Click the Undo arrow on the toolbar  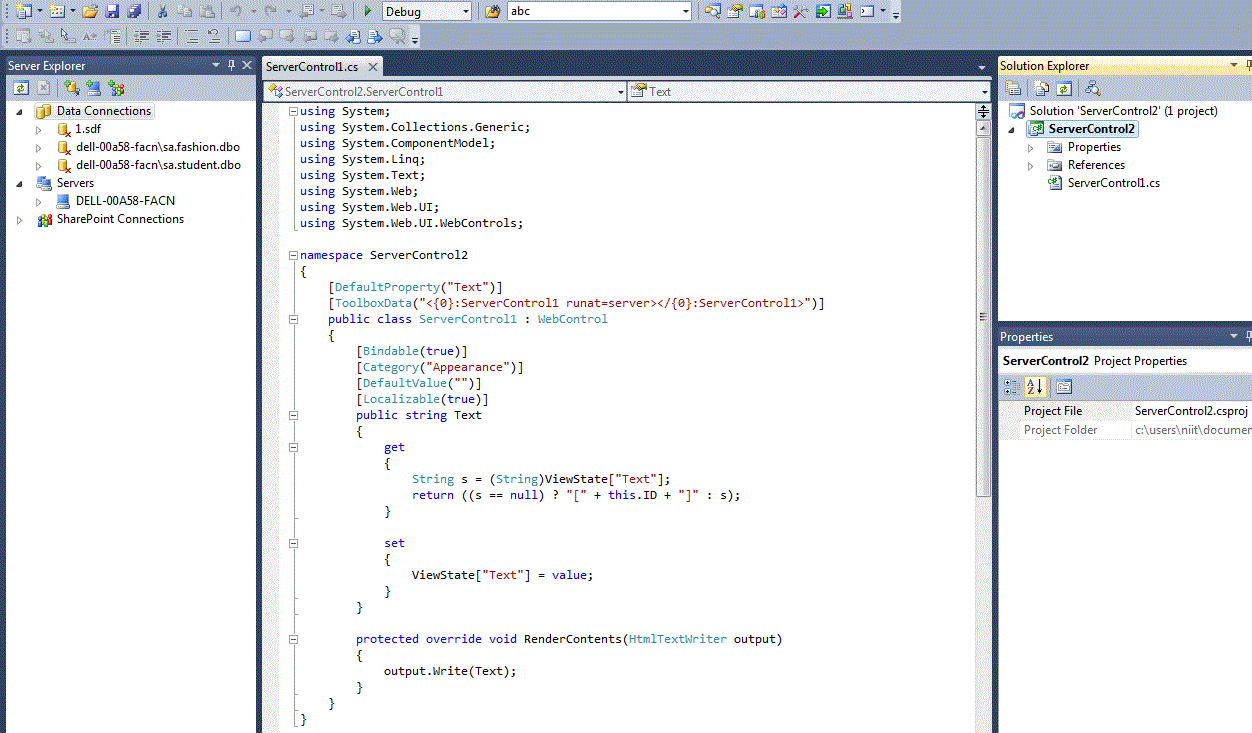coord(233,11)
